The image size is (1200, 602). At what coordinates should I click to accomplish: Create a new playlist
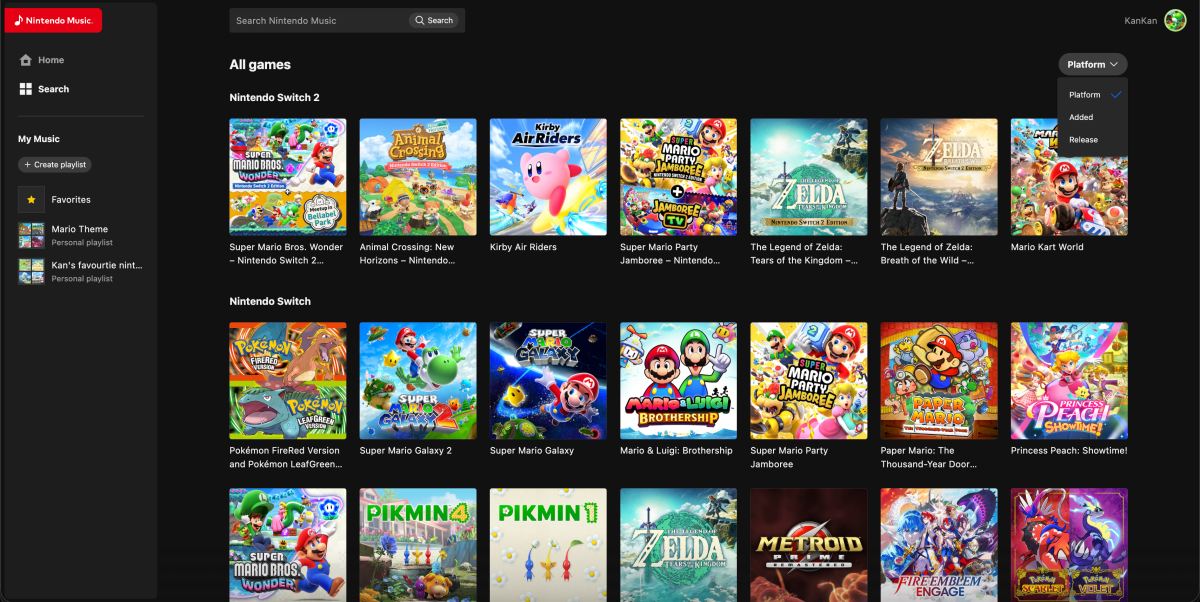[54, 164]
